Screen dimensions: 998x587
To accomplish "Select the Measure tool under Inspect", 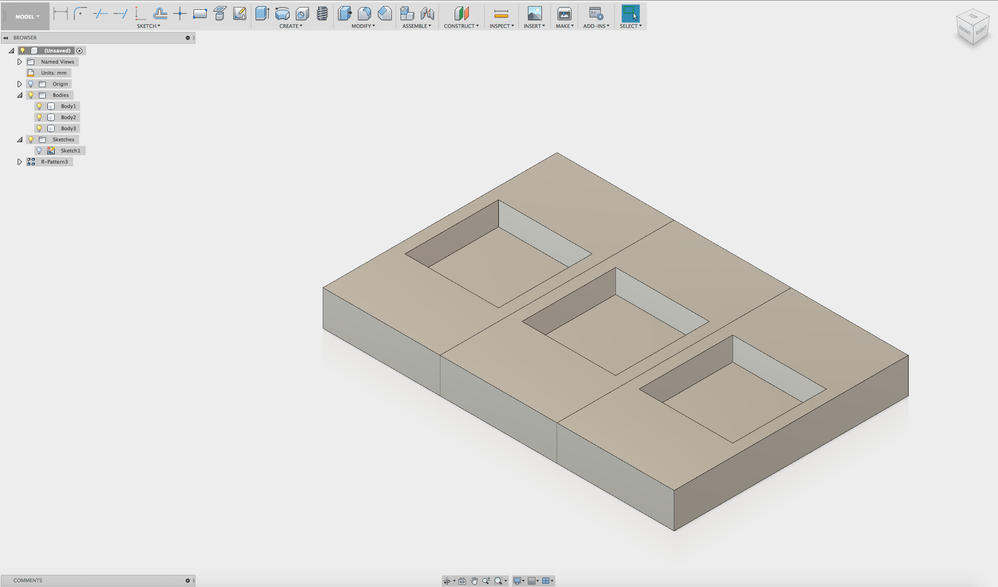I will (501, 13).
